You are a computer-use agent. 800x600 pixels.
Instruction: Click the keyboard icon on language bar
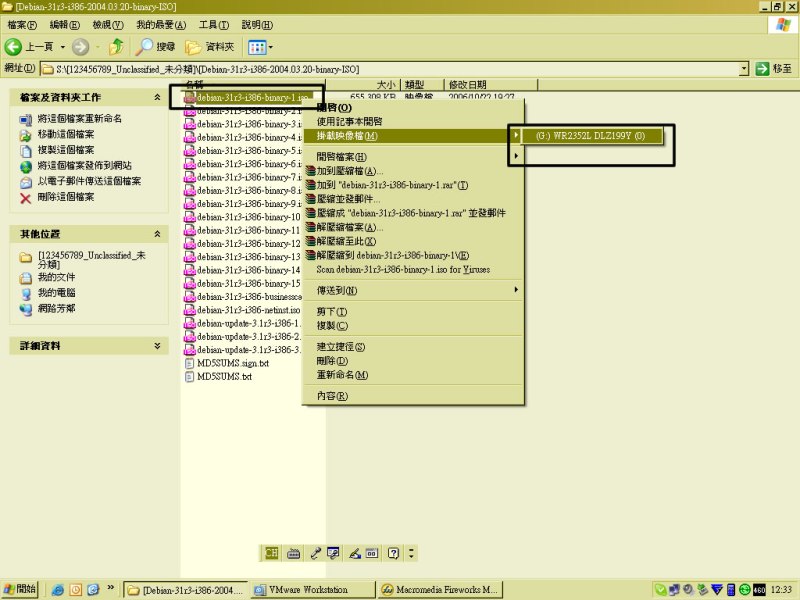point(293,553)
